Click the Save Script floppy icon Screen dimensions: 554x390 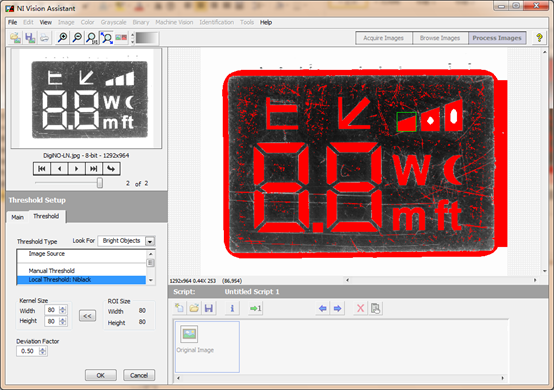click(208, 308)
